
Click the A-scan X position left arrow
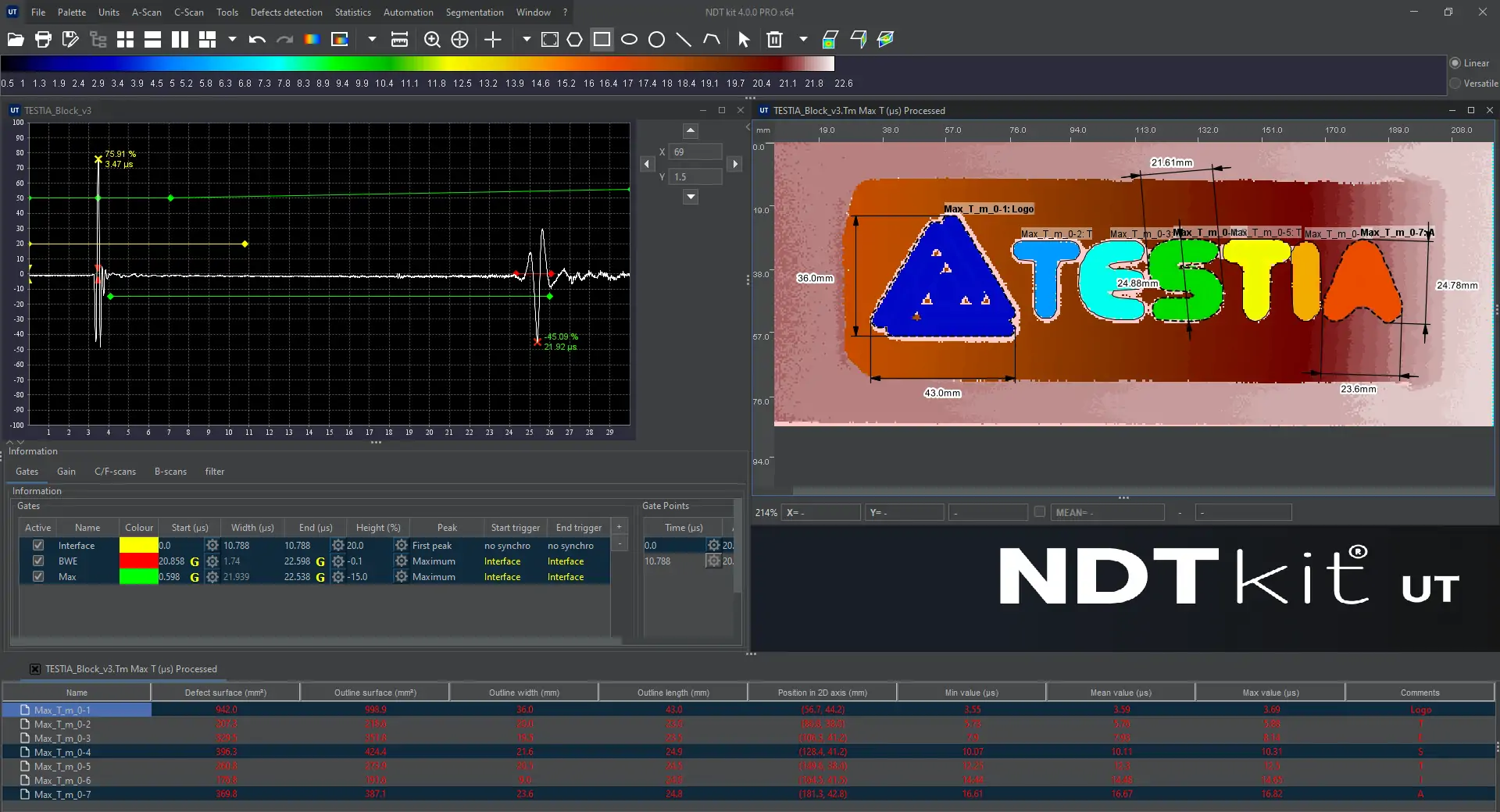click(647, 164)
